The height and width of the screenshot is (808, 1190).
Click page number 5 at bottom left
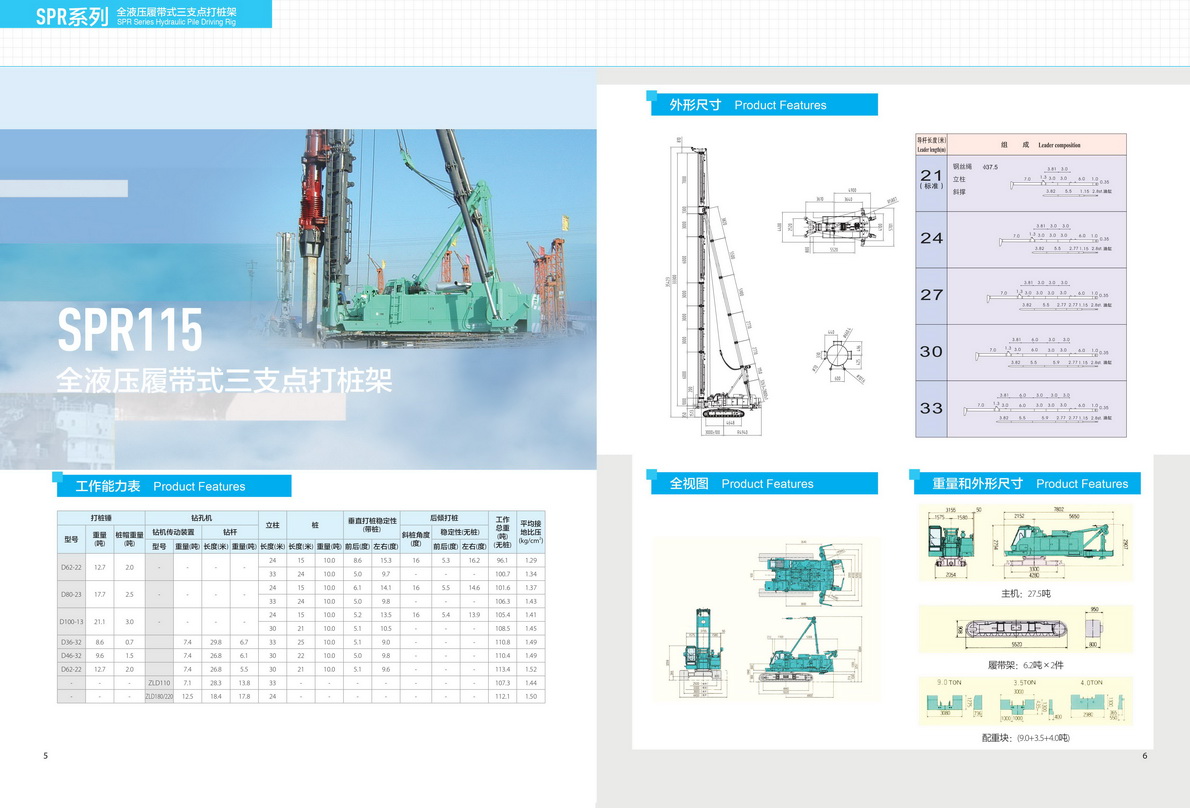point(45,756)
